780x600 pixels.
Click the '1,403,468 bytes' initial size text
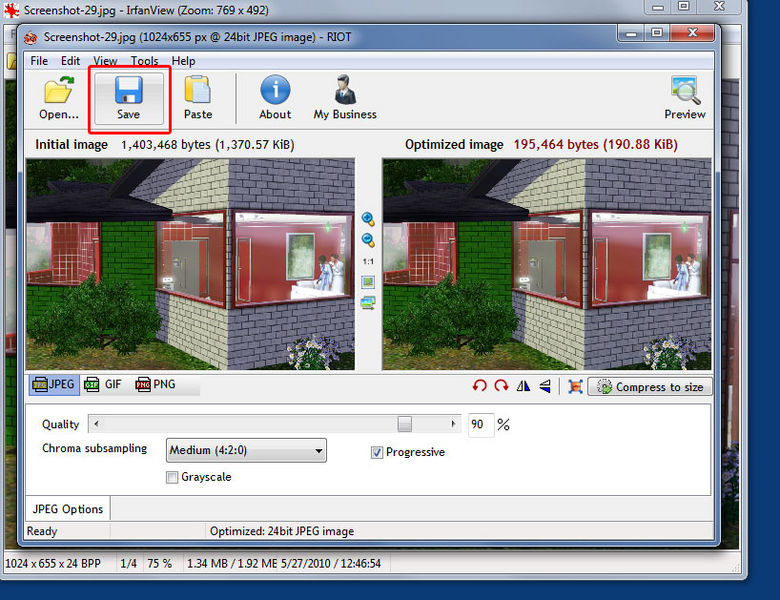click(x=166, y=145)
